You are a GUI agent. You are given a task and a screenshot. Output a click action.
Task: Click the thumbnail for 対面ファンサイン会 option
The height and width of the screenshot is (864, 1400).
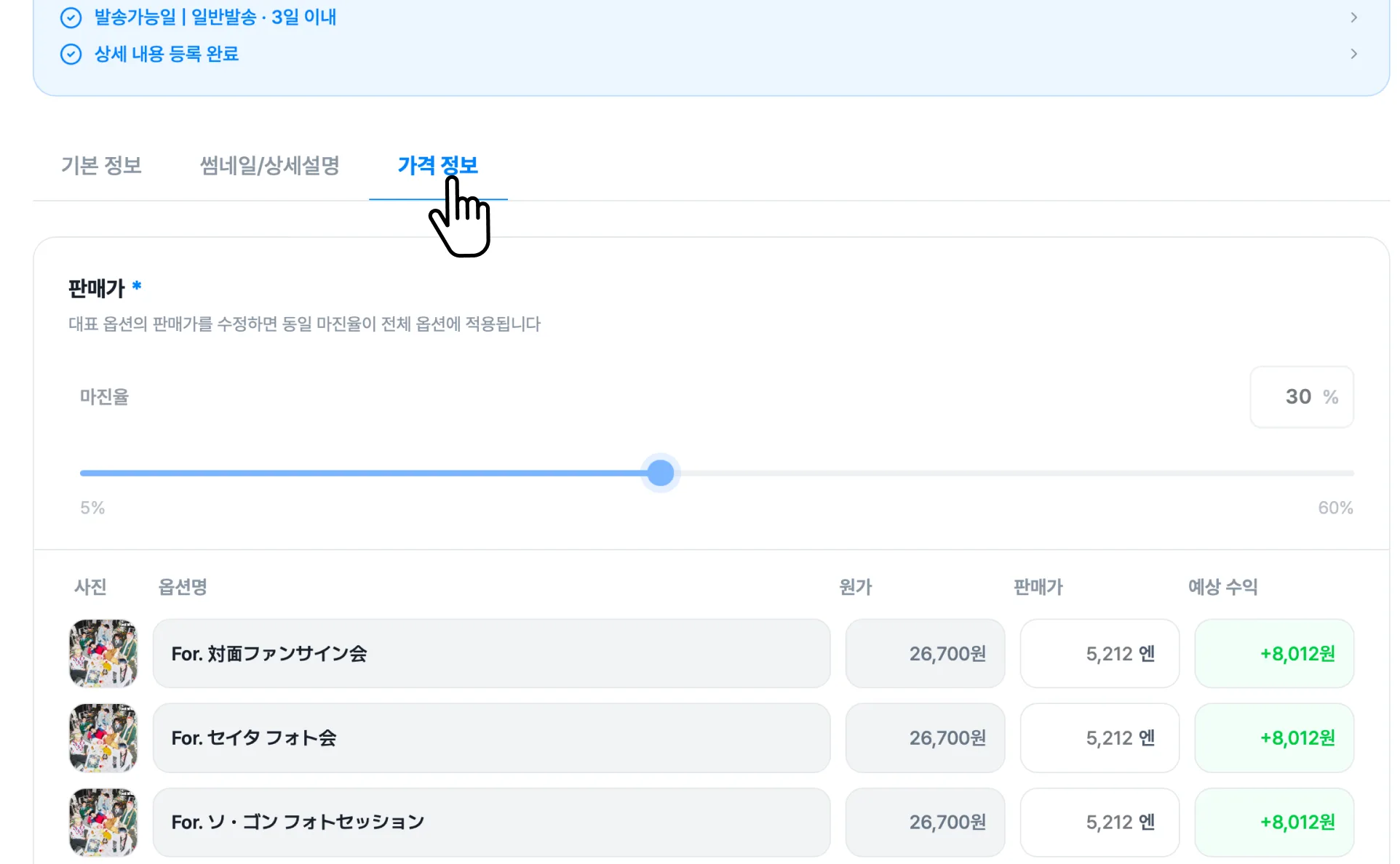[x=103, y=653]
